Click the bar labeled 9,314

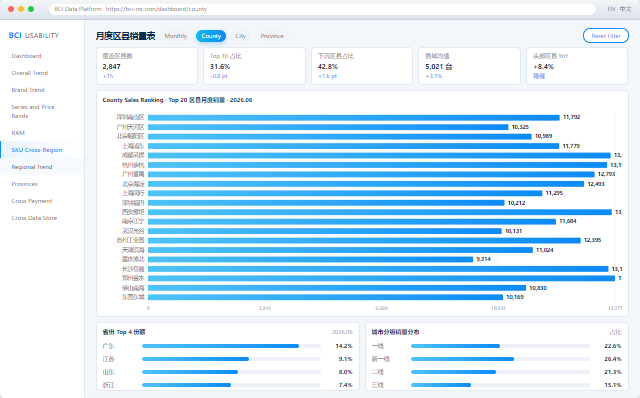click(310, 259)
